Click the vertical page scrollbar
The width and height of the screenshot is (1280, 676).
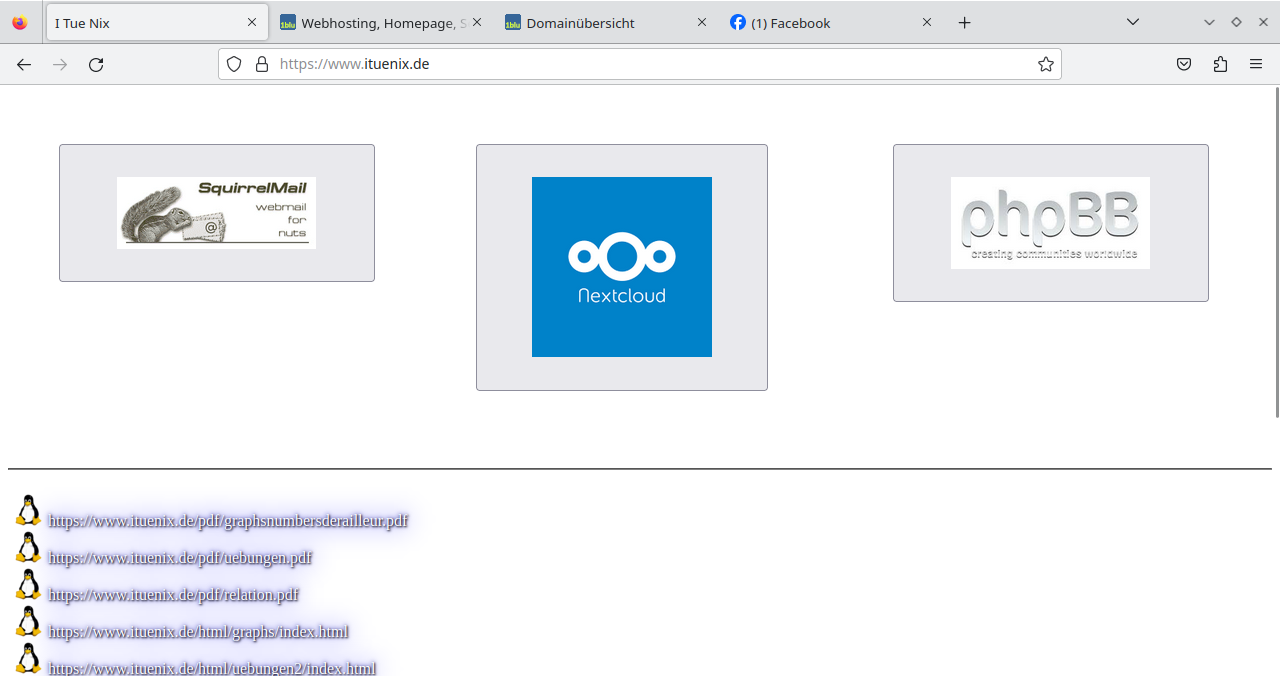pyautogui.click(x=1276, y=250)
